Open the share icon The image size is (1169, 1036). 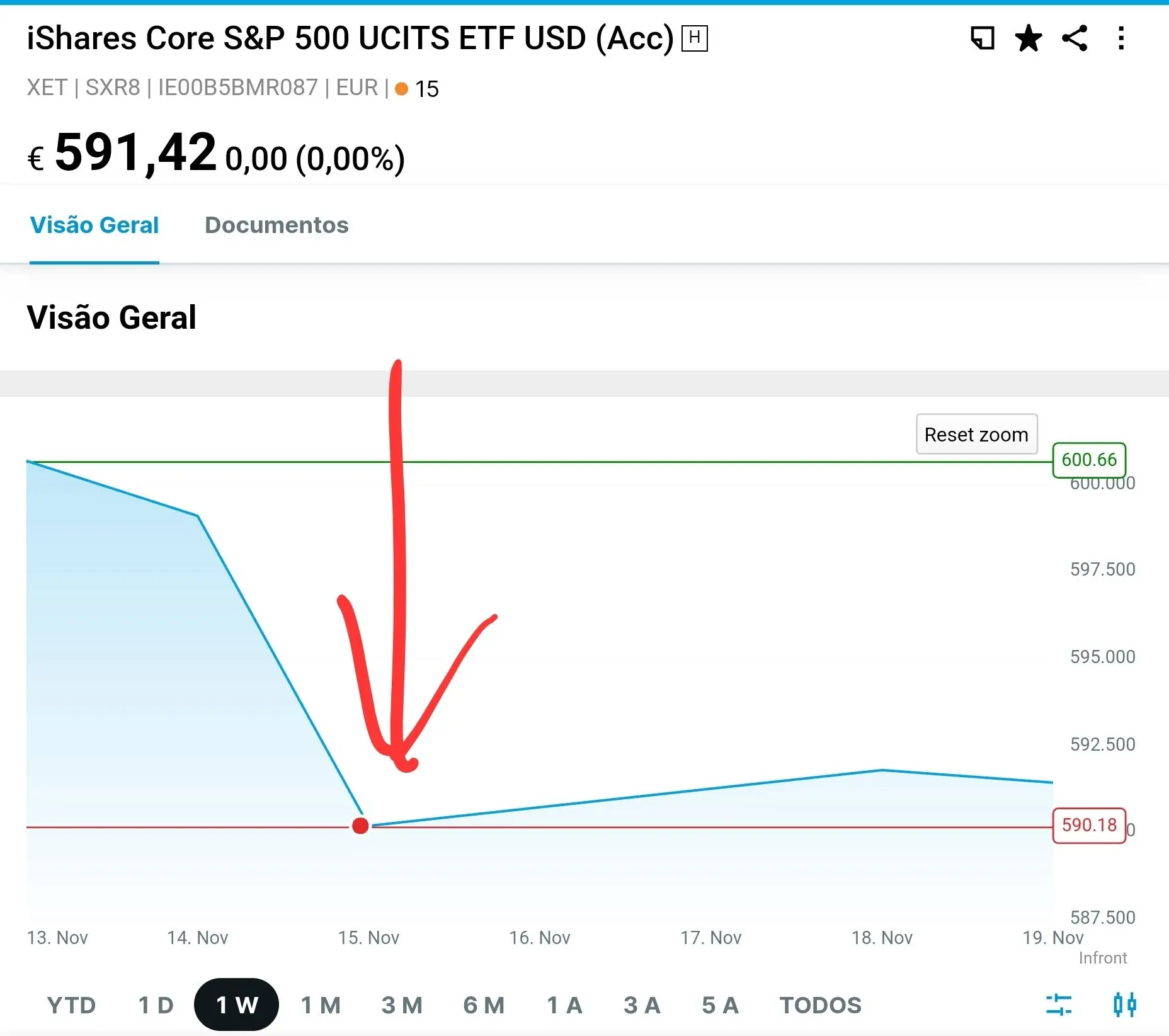(1075, 38)
